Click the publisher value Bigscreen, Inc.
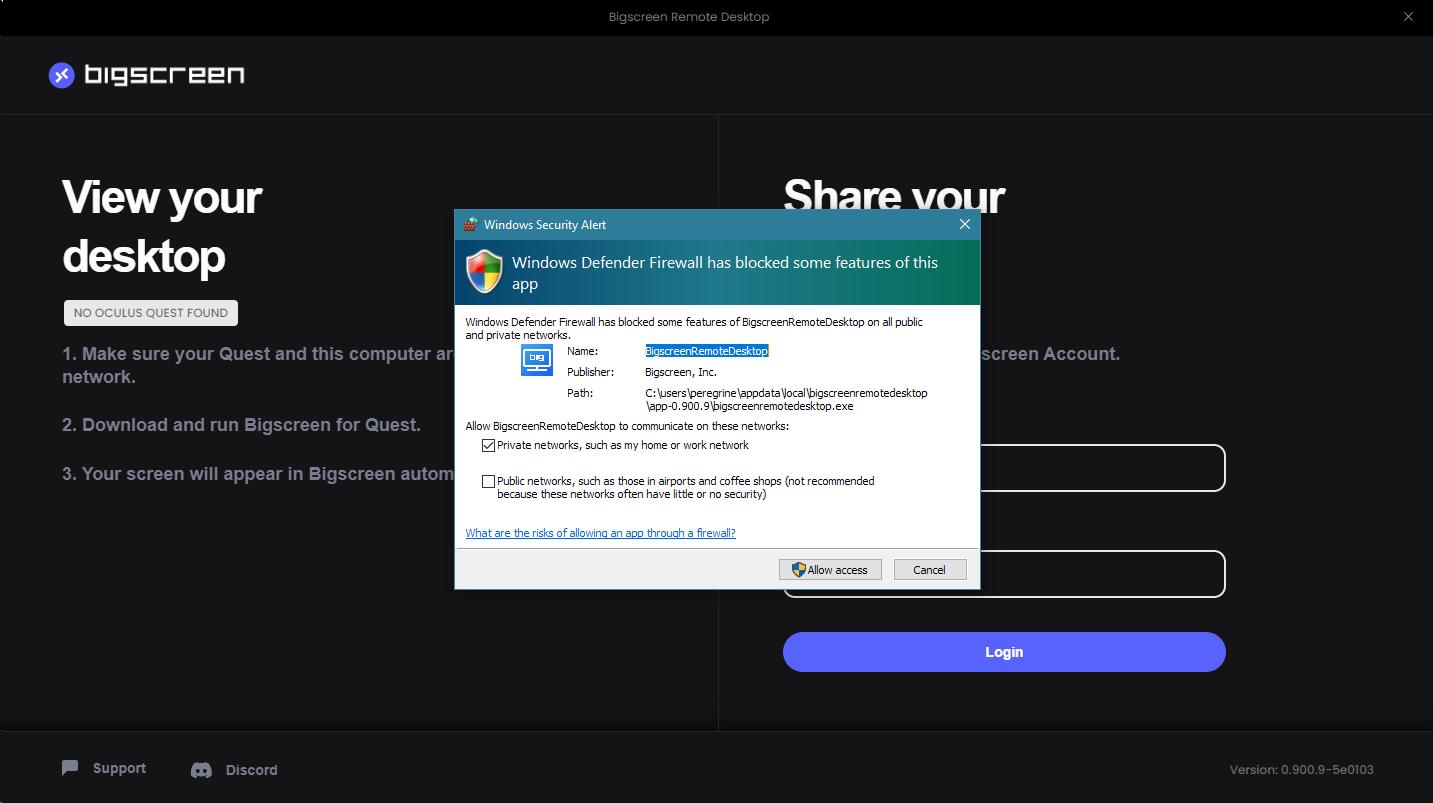Viewport: 1433px width, 803px height. (x=681, y=372)
